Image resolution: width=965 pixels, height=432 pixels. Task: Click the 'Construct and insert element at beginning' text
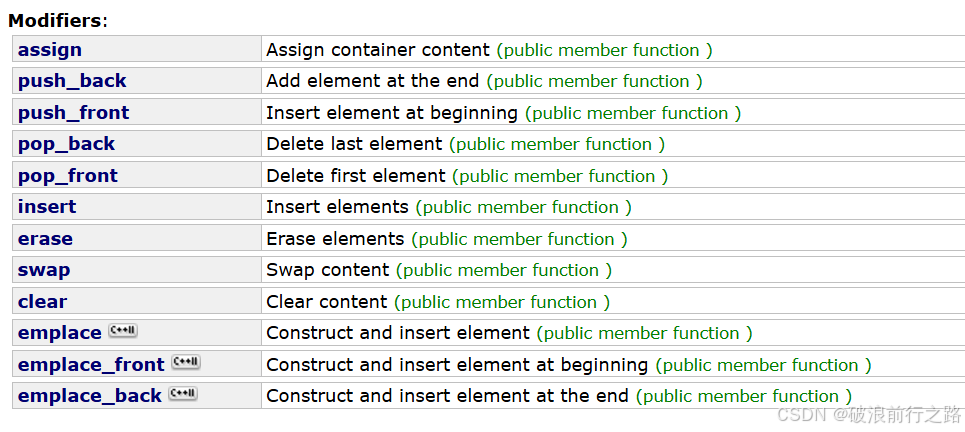pos(457,365)
